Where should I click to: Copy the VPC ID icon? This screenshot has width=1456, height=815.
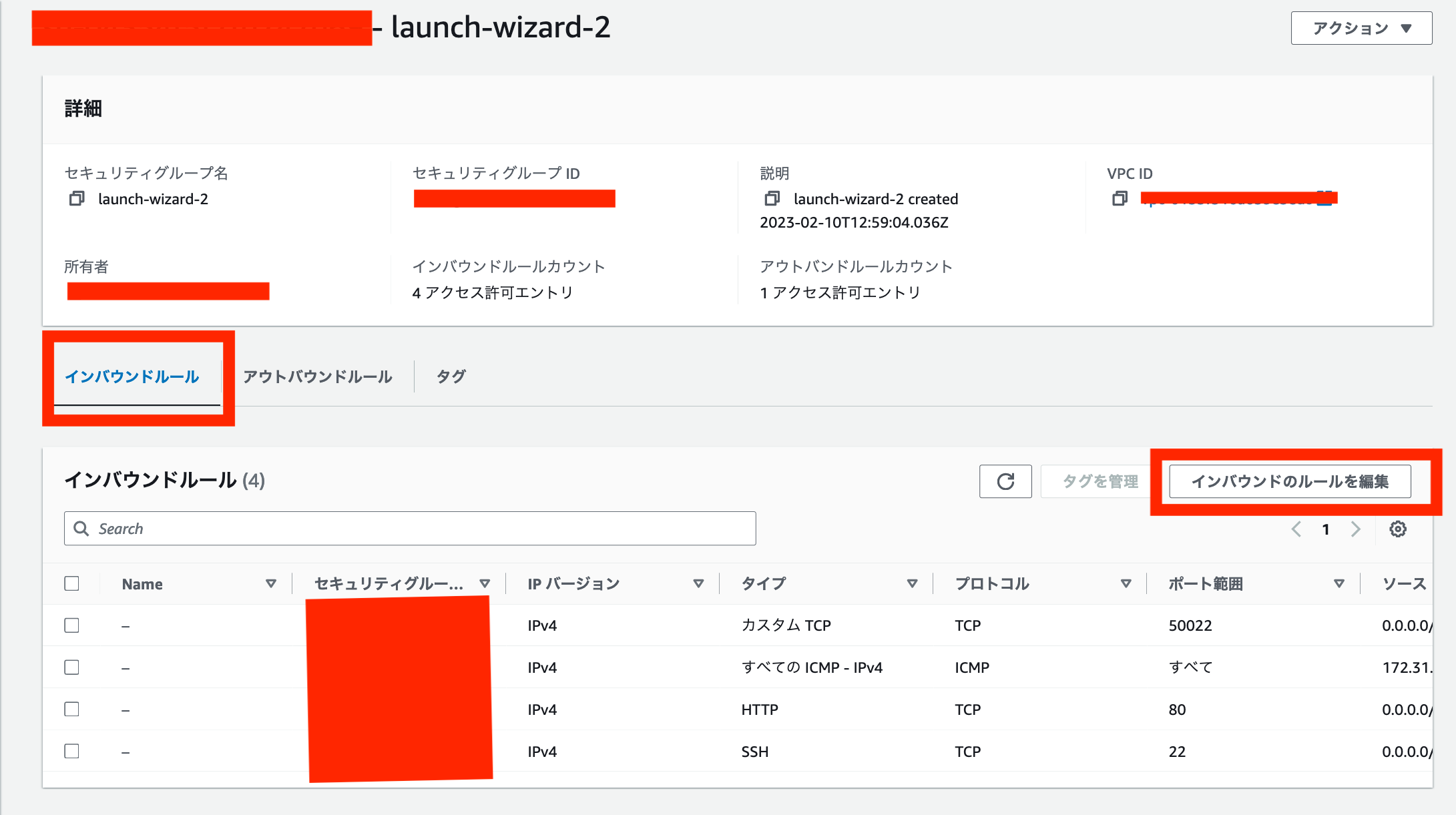pyautogui.click(x=1120, y=199)
